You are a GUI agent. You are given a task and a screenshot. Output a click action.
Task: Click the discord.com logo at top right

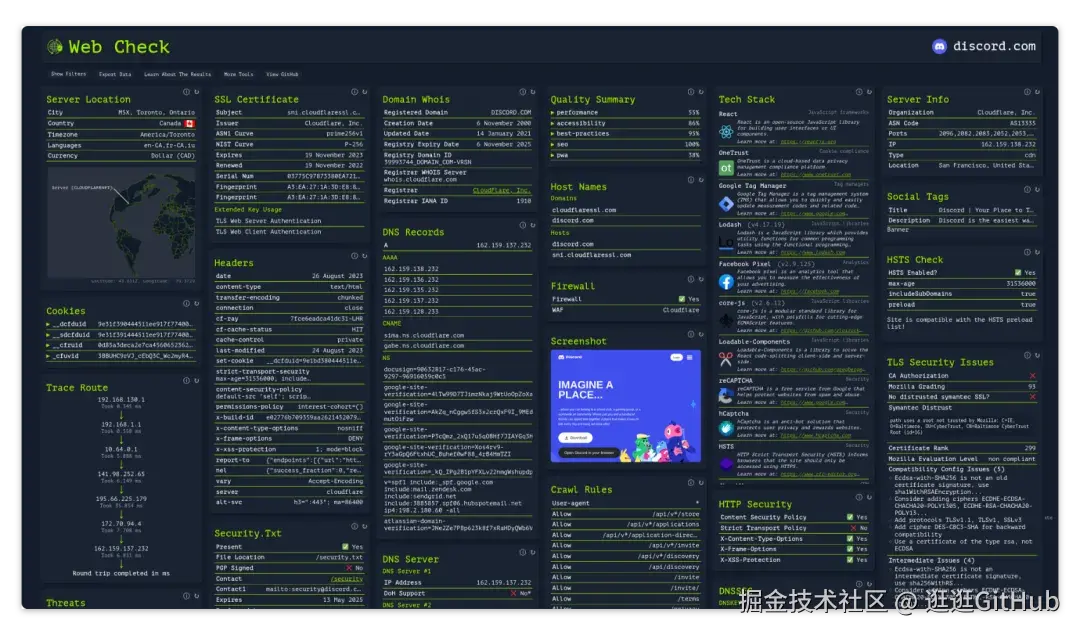(938, 46)
